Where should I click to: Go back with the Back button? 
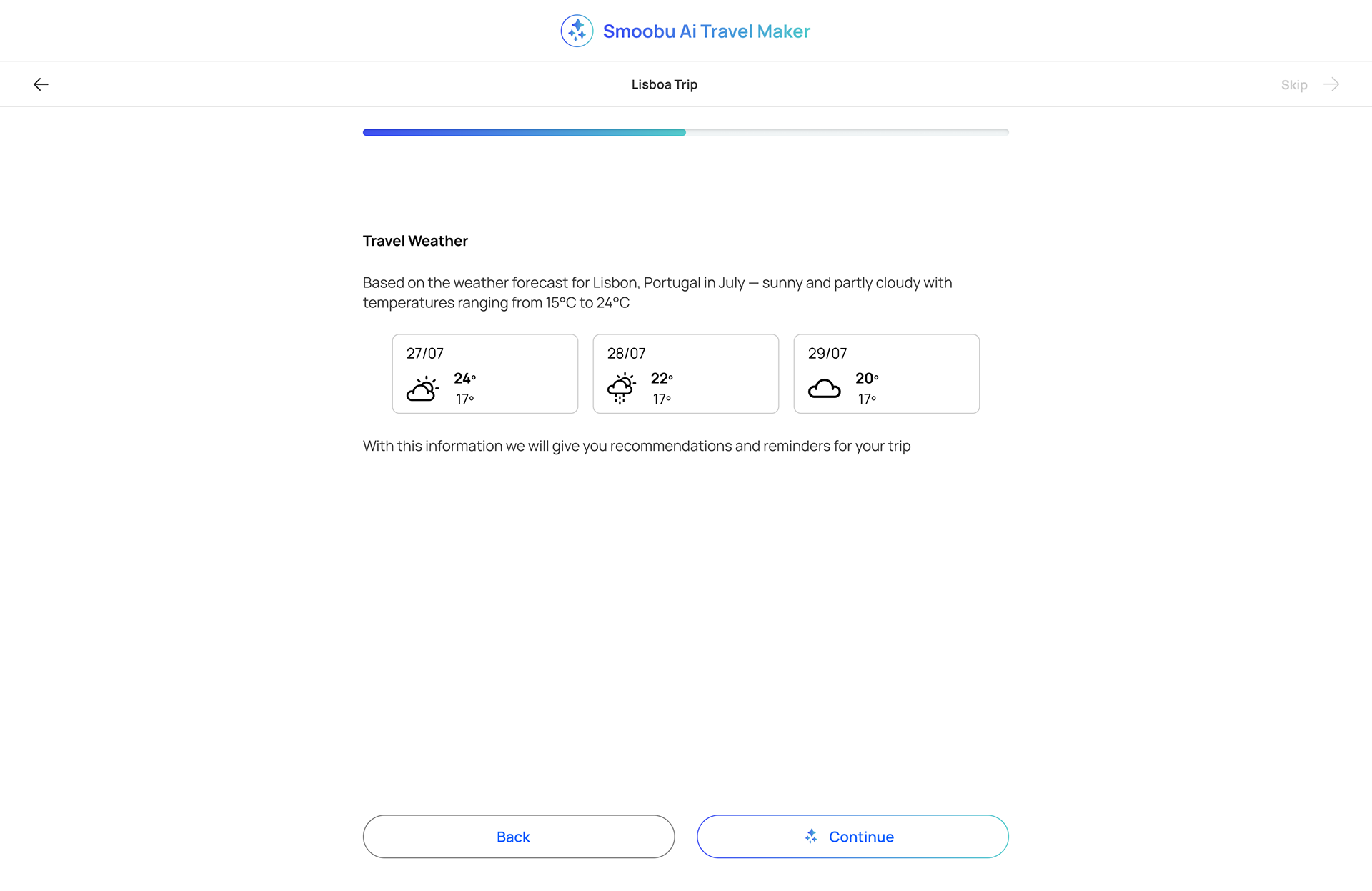[519, 836]
